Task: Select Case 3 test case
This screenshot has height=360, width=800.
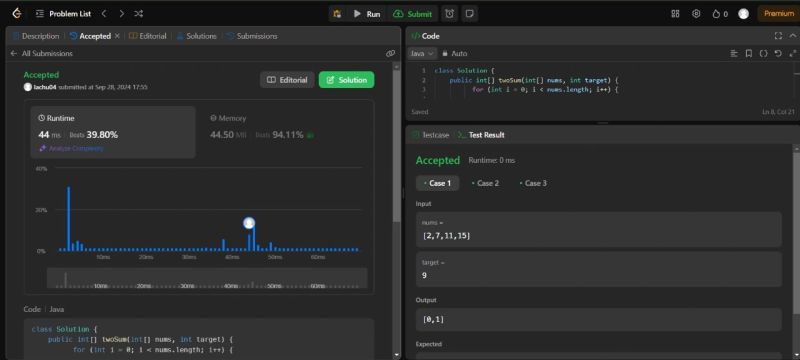Action: [x=533, y=183]
